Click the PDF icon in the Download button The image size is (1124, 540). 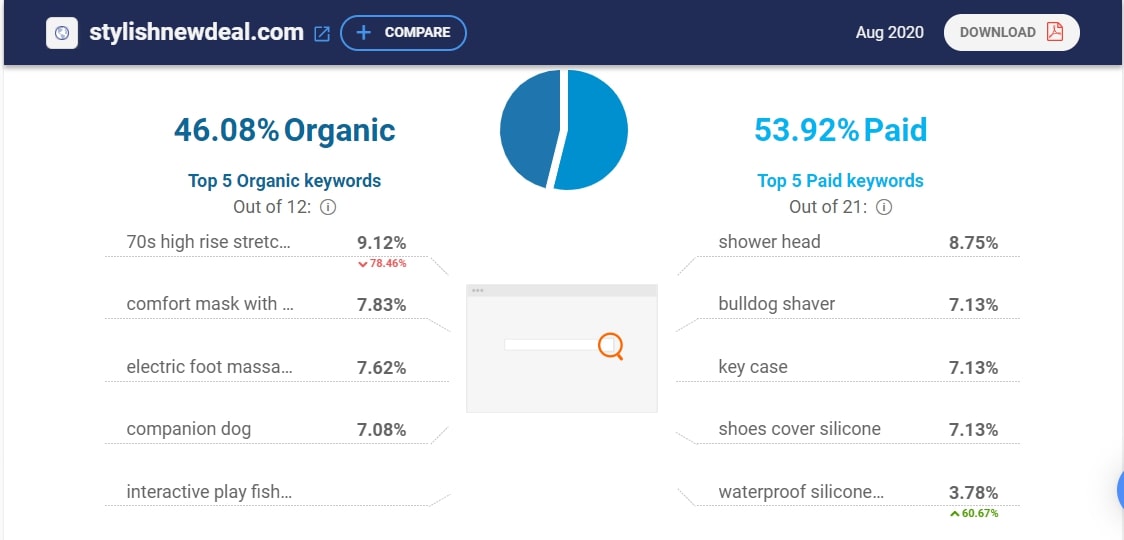(1054, 32)
